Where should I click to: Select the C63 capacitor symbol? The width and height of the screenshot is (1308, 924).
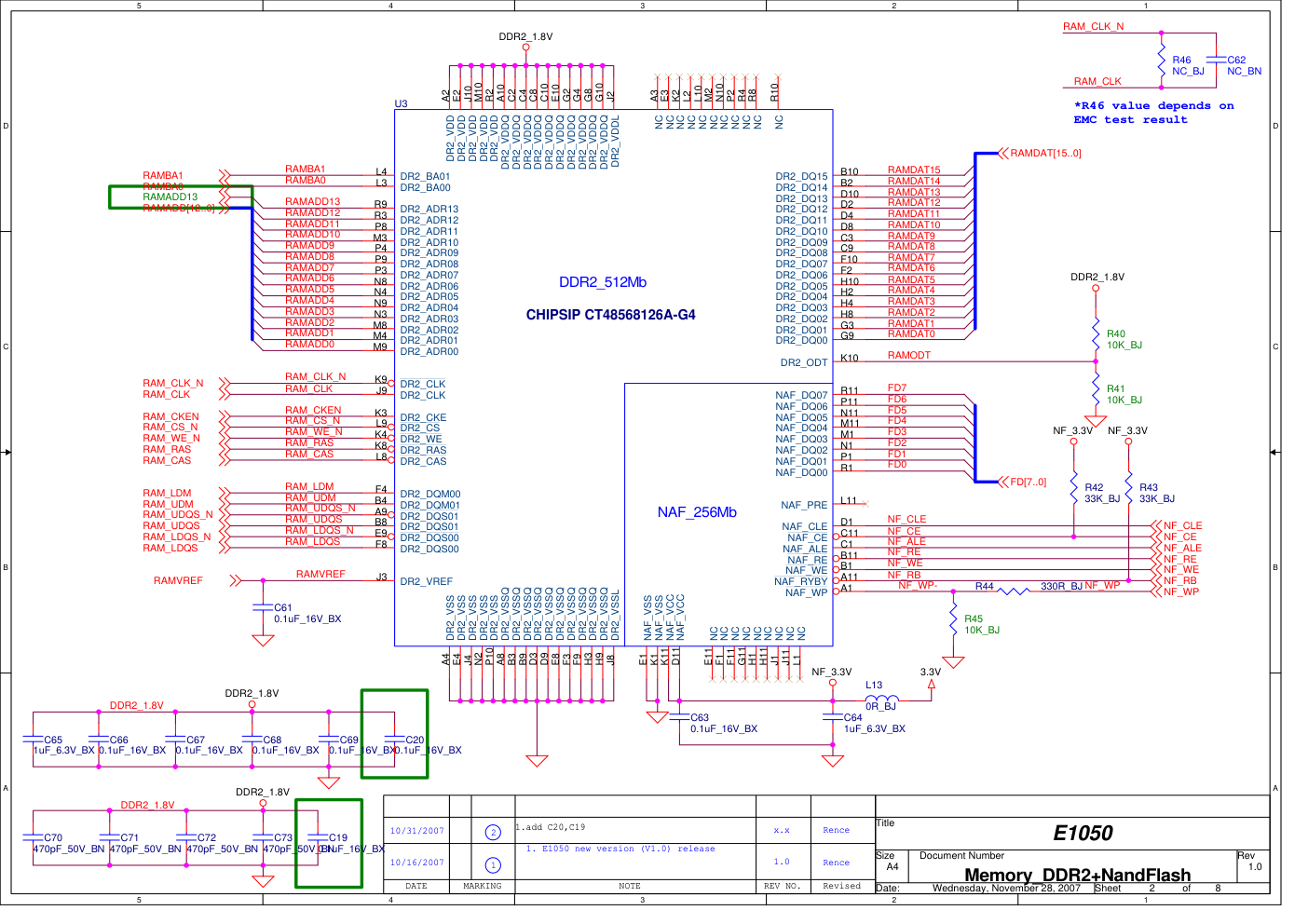click(679, 717)
